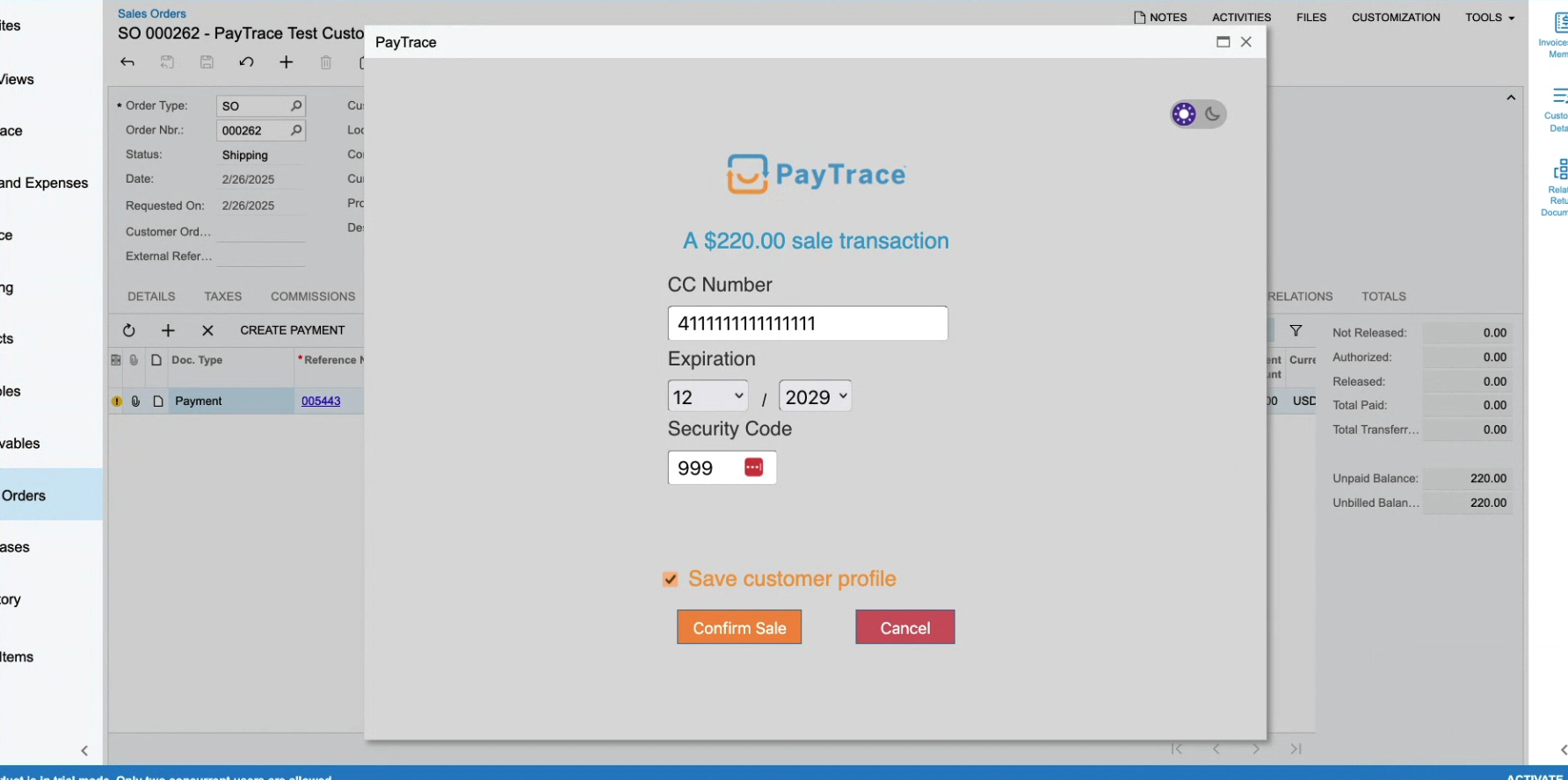
Task: Go to first page of grid
Action: coord(1177,749)
